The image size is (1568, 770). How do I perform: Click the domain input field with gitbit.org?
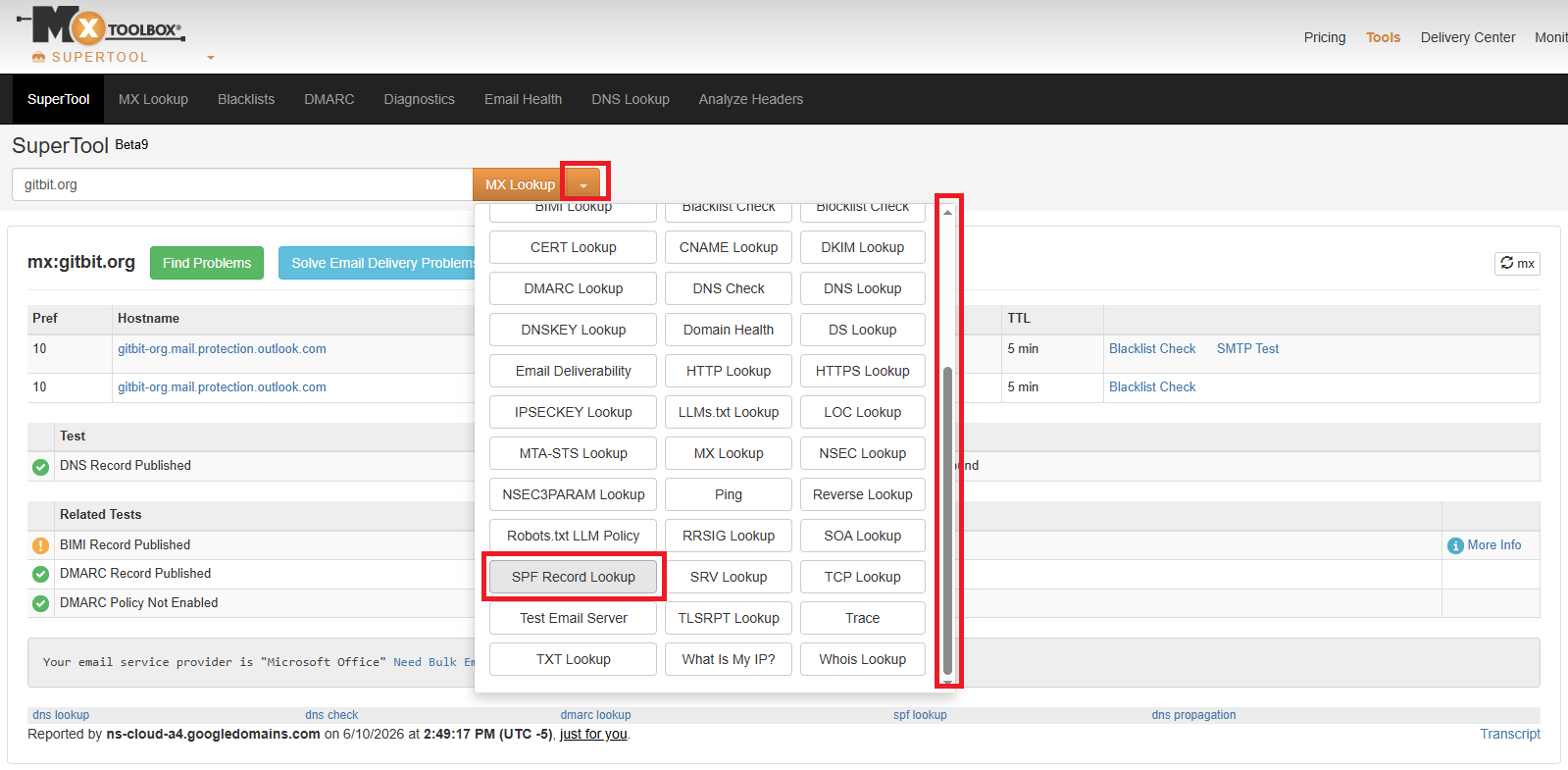(x=242, y=184)
